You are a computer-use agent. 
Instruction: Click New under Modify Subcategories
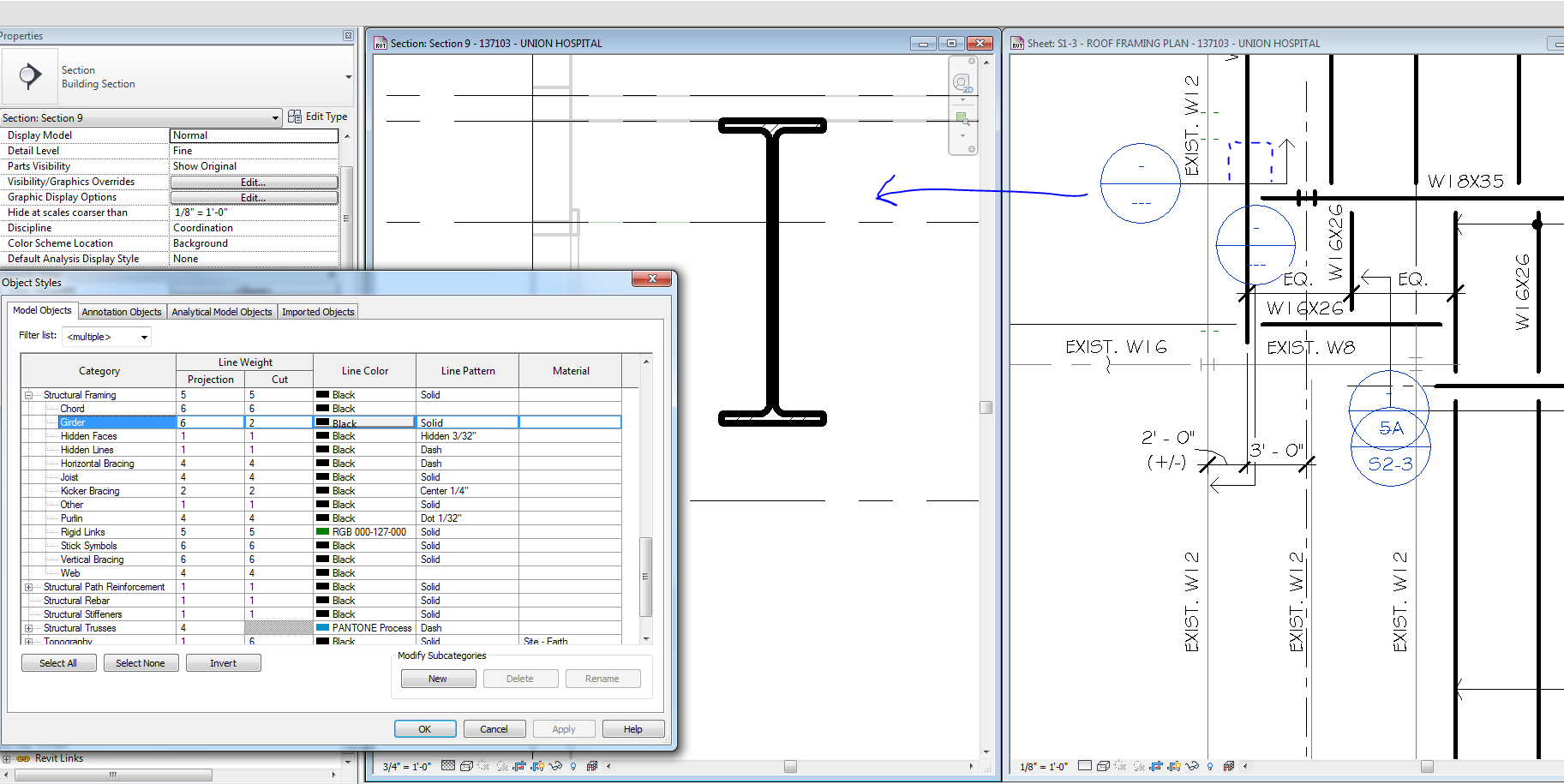pos(438,679)
